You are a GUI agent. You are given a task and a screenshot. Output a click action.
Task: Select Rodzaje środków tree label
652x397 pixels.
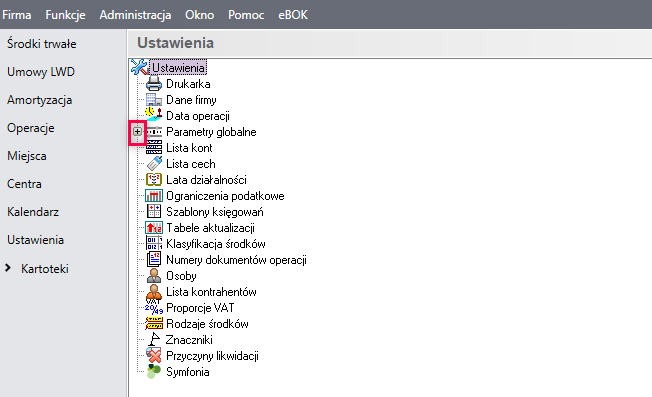(x=207, y=324)
